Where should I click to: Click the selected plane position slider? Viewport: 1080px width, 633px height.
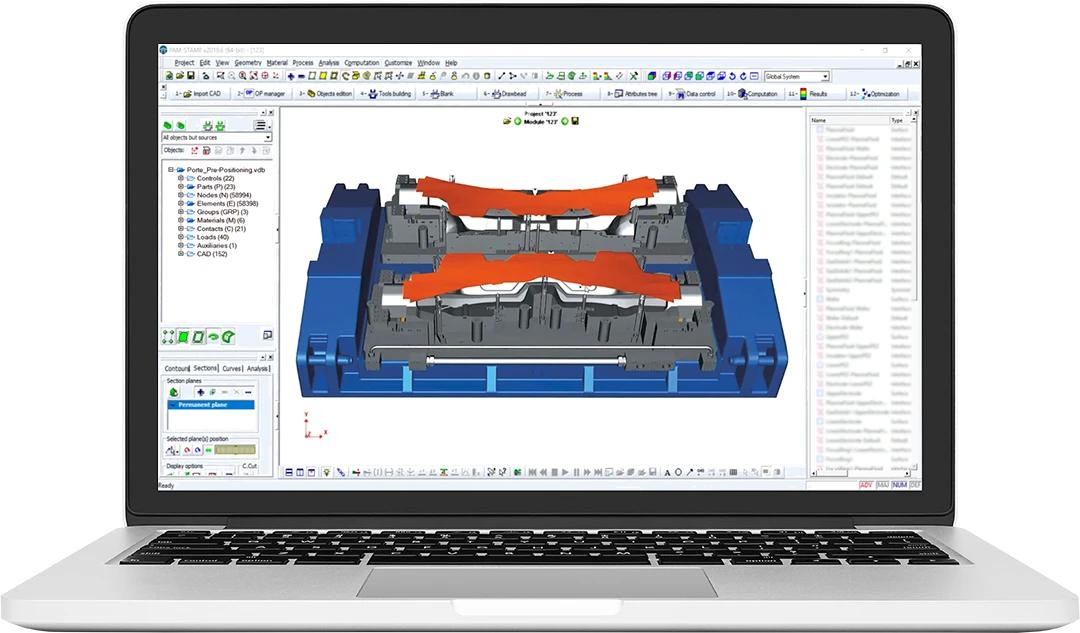coord(232,450)
